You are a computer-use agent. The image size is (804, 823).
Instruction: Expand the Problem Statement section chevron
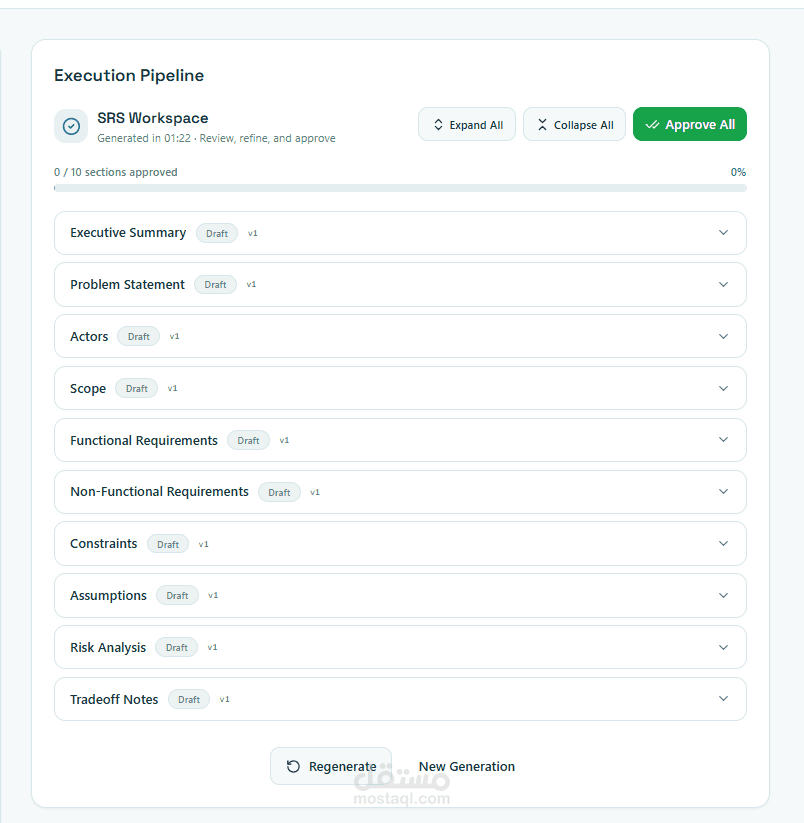click(x=724, y=285)
